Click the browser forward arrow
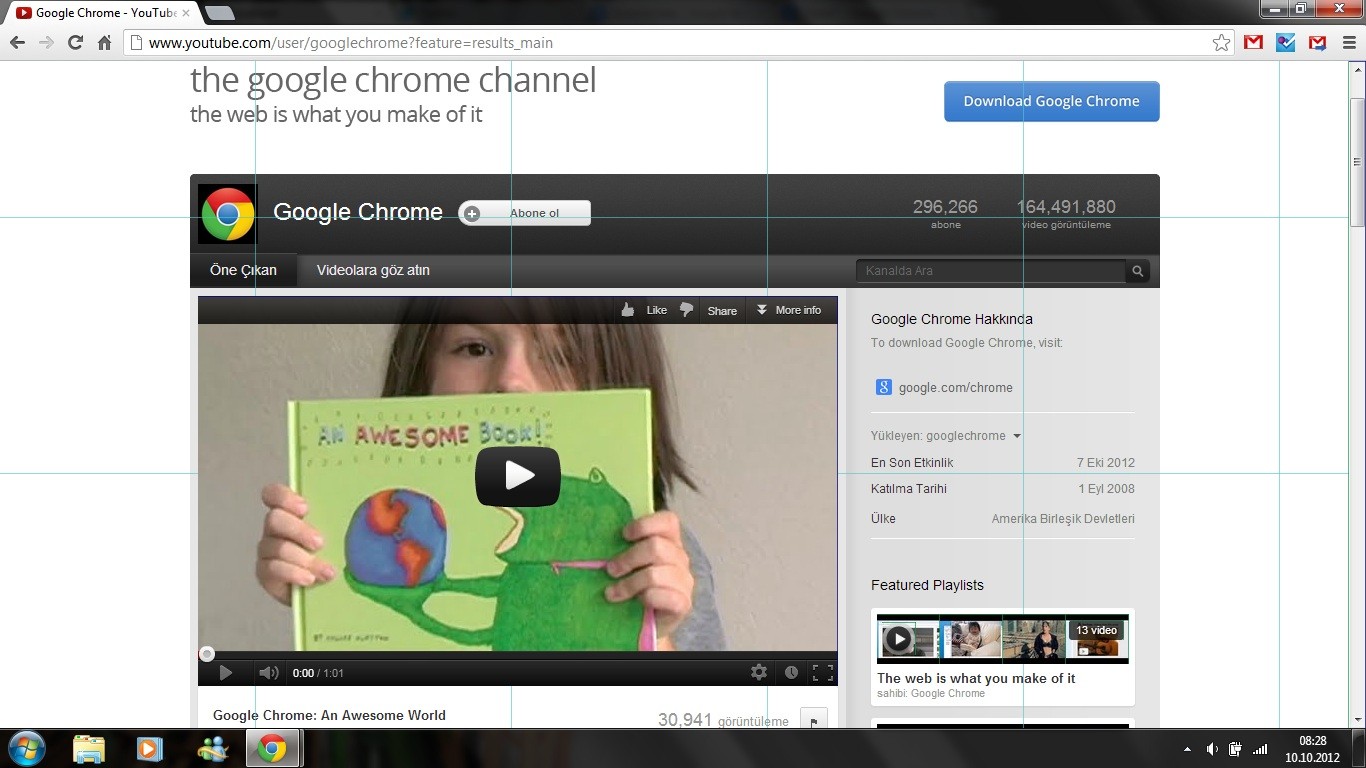1366x768 pixels. pos(46,43)
